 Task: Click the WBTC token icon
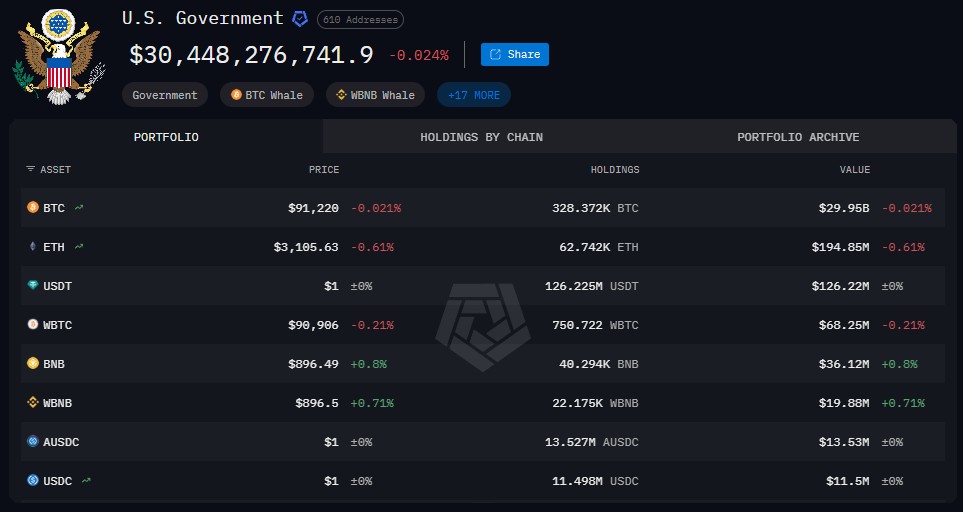[x=33, y=325]
